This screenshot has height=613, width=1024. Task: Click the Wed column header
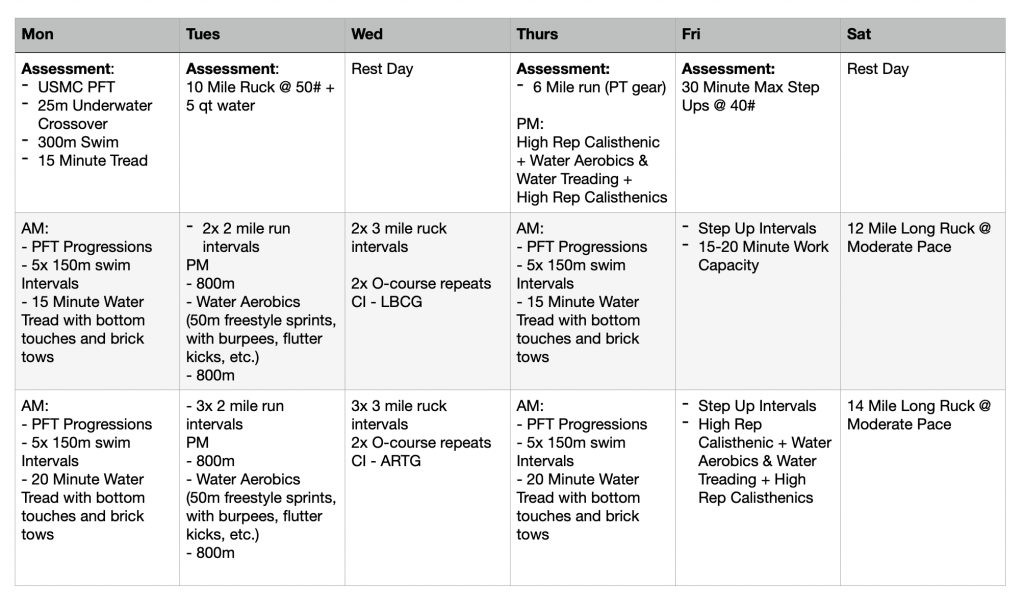click(366, 34)
